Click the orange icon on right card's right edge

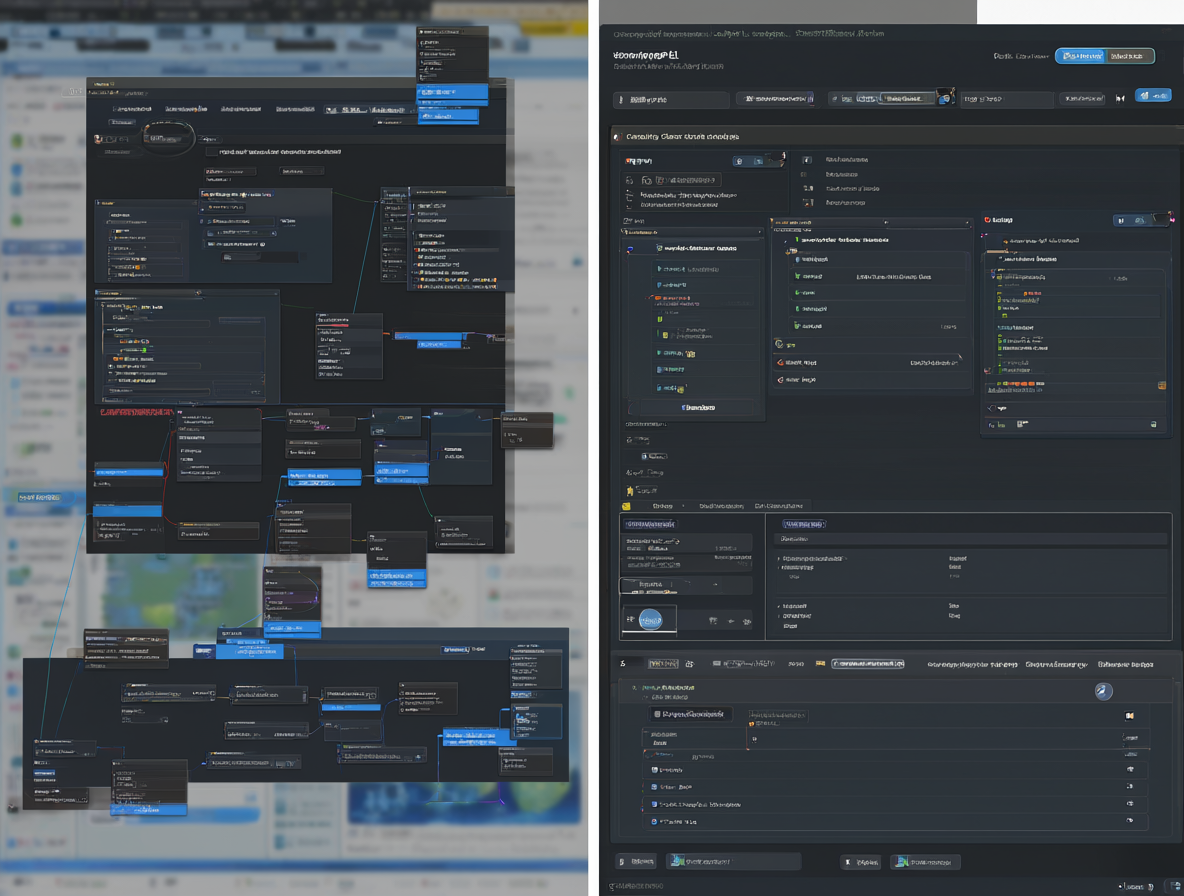click(1162, 386)
